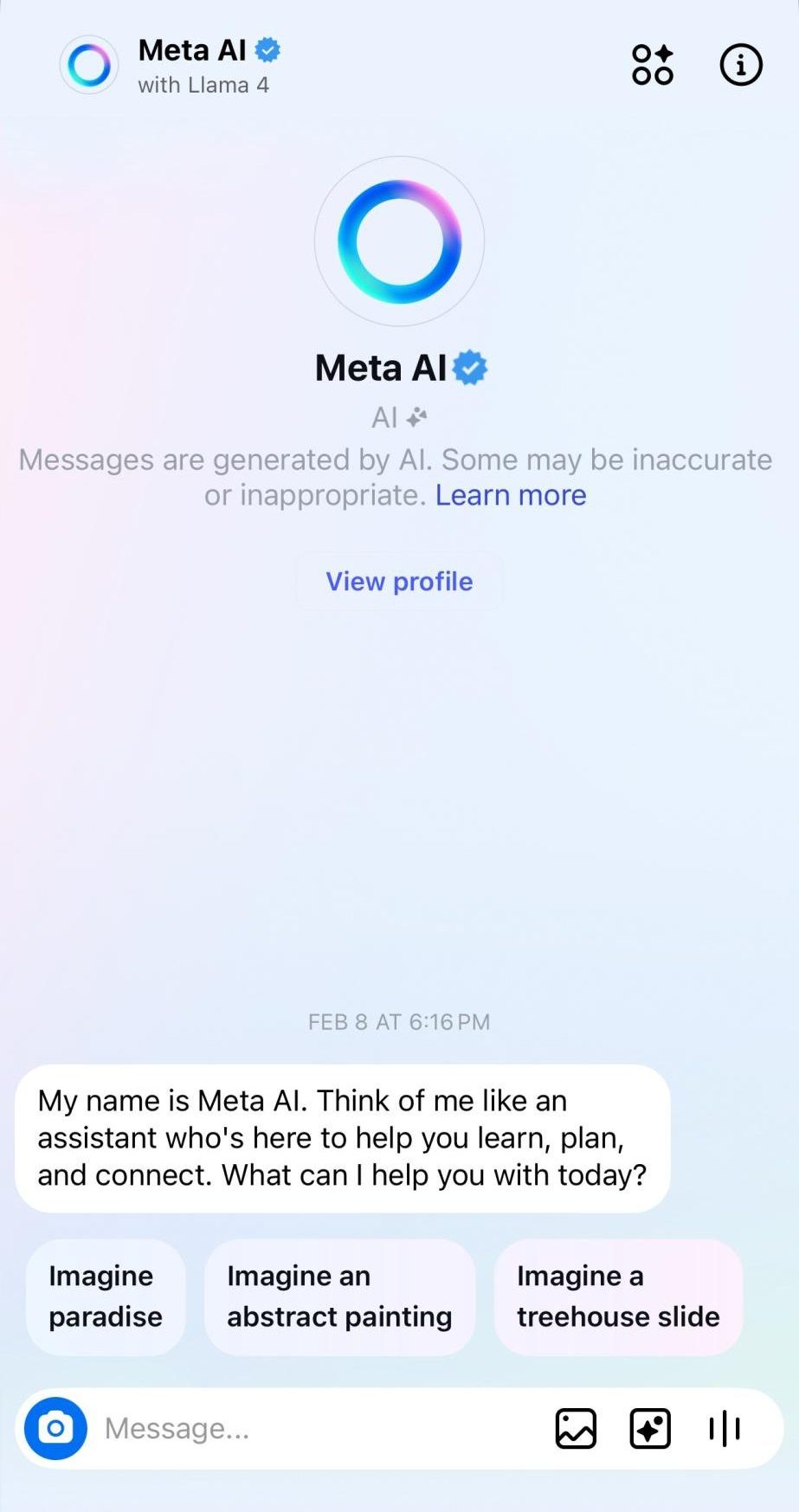Select Imagine an abstract painting suggestion
This screenshot has width=799, height=1512.
(339, 1296)
